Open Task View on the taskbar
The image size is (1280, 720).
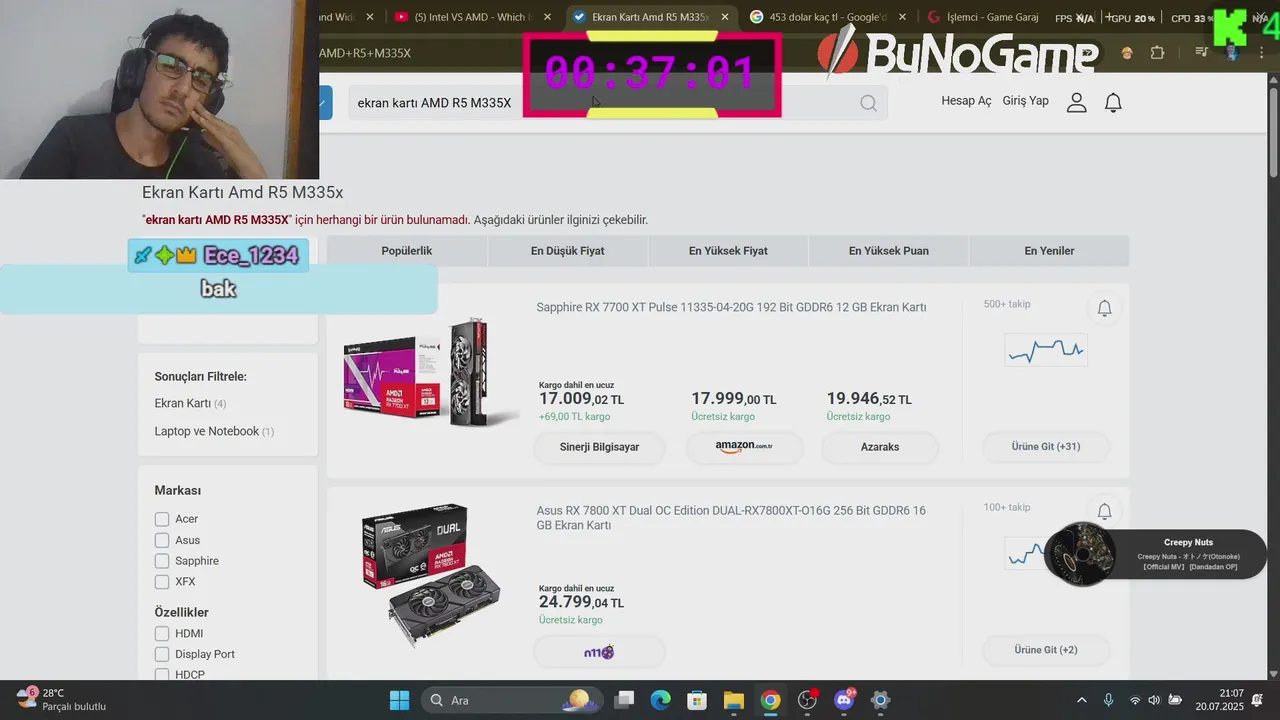click(625, 700)
